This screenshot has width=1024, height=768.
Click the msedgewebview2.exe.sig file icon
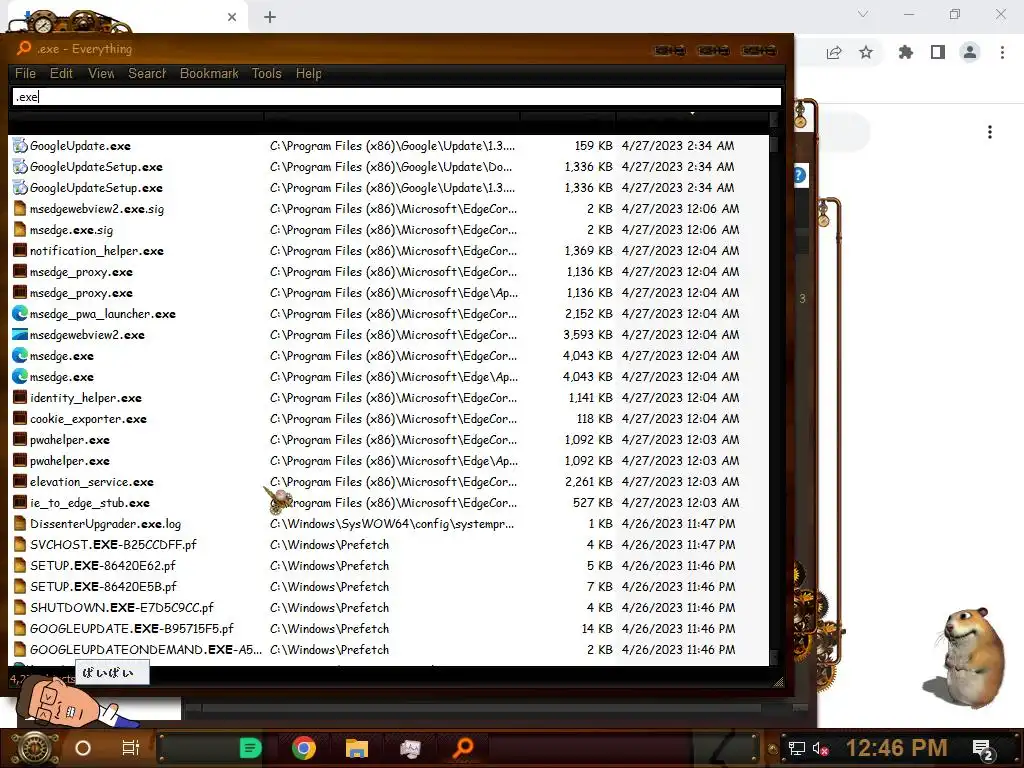[20, 208]
